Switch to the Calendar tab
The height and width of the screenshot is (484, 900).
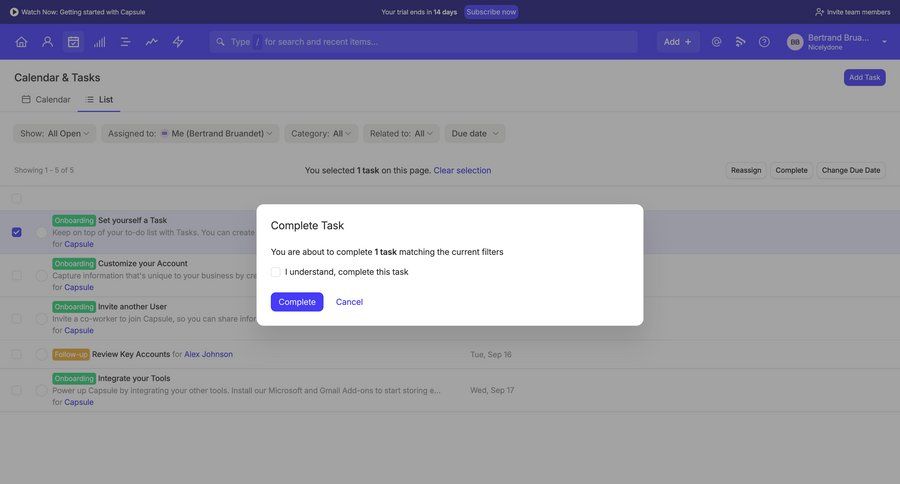(x=46, y=99)
